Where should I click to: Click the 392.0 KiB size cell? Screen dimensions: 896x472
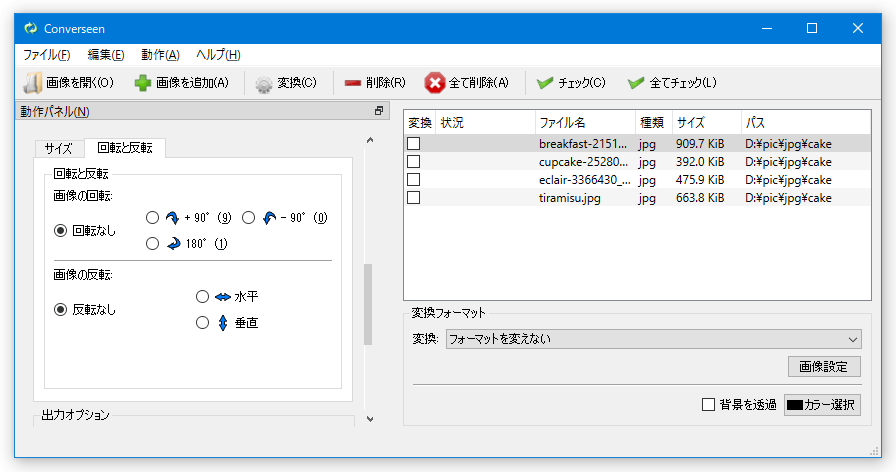click(x=700, y=162)
